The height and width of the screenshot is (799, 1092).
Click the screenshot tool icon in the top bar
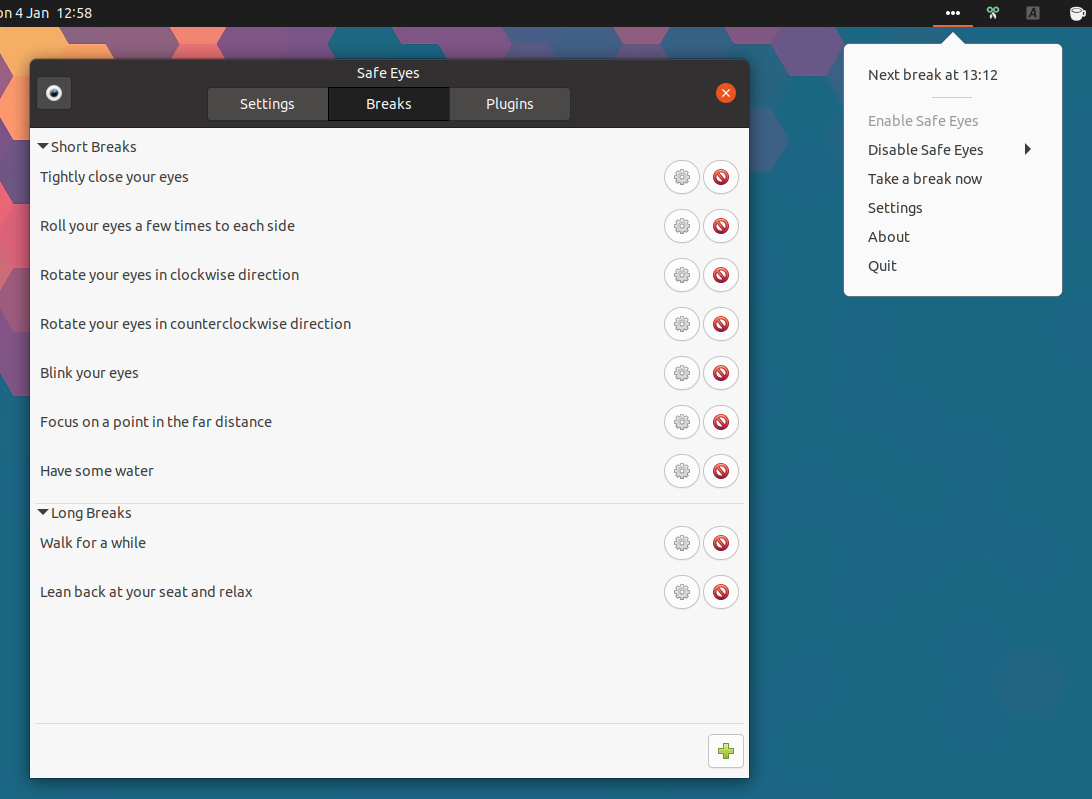(x=992, y=13)
